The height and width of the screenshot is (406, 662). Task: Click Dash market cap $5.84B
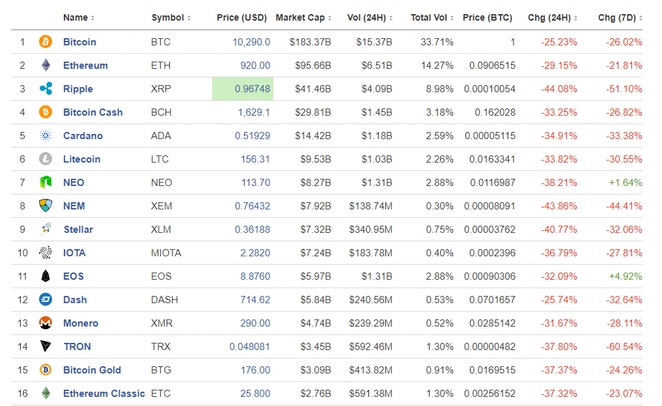[315, 300]
